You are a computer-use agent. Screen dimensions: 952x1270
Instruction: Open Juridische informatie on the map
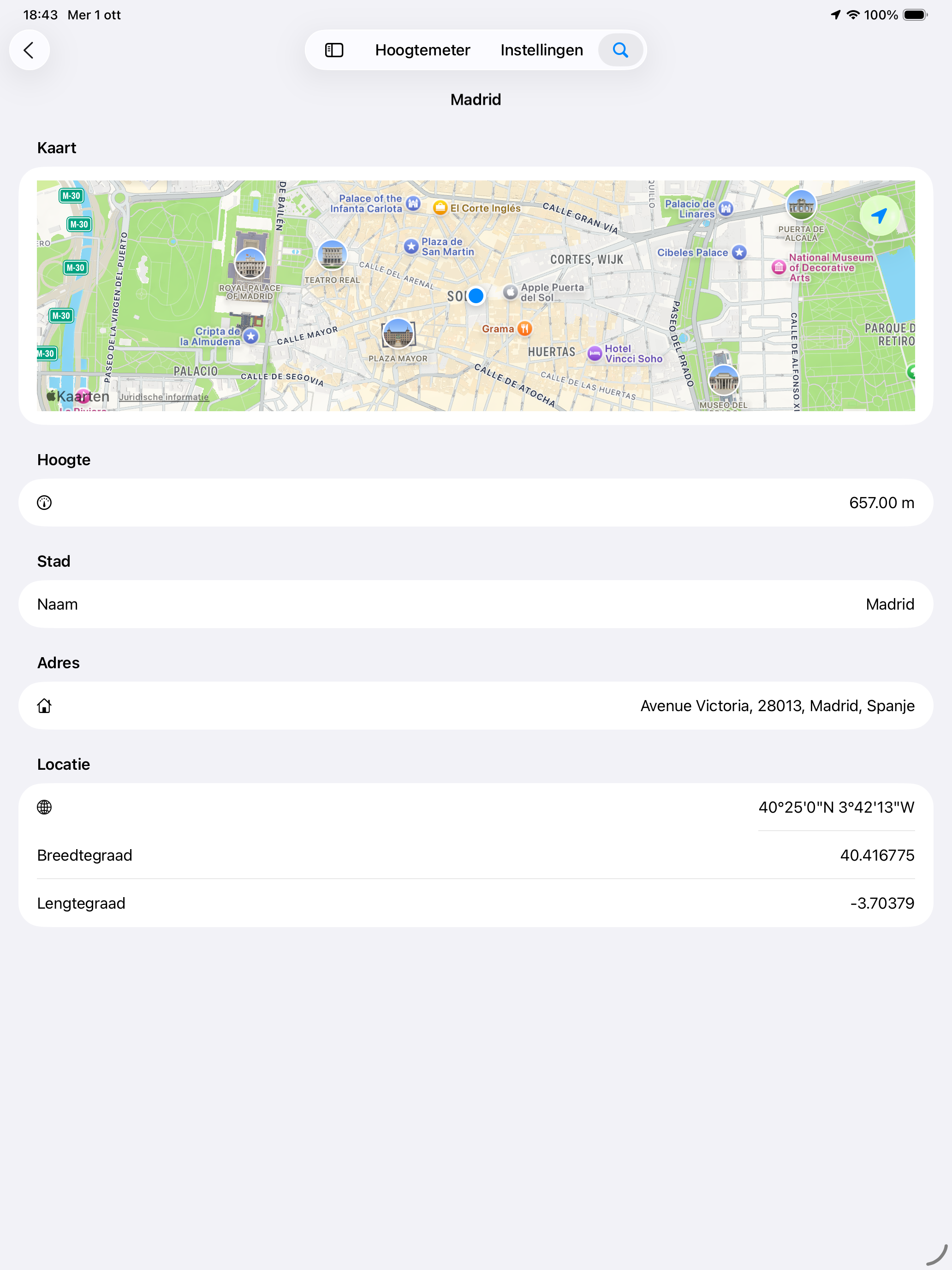[165, 397]
